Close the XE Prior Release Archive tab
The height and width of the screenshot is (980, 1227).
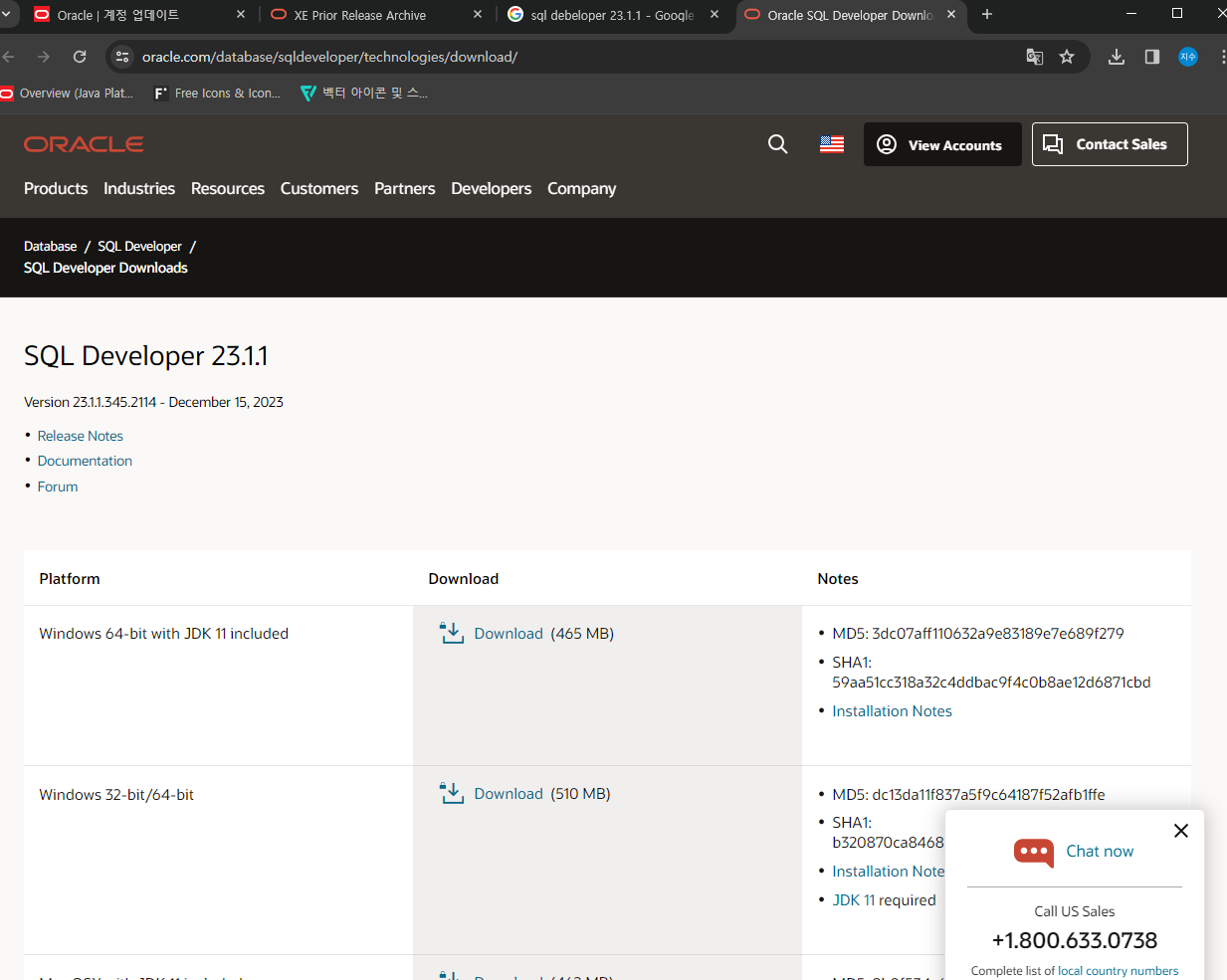[478, 14]
